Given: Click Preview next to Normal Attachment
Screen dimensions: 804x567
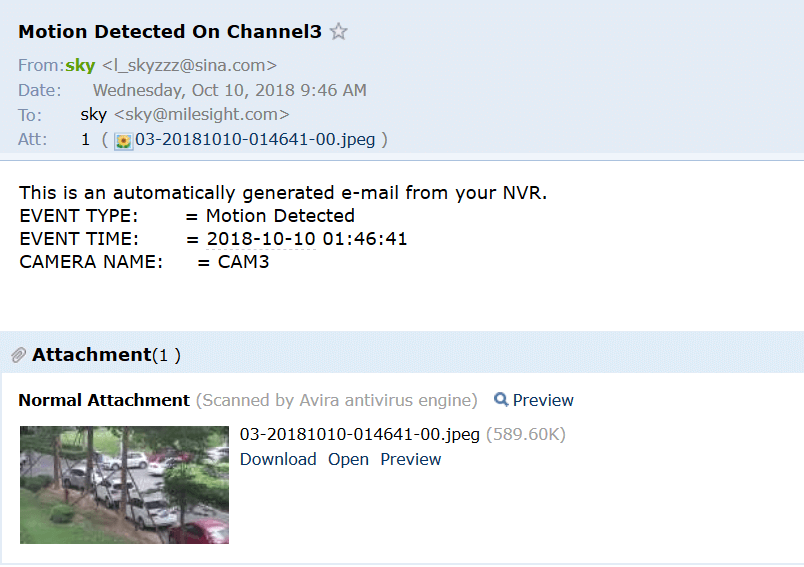Looking at the screenshot, I should 542,400.
